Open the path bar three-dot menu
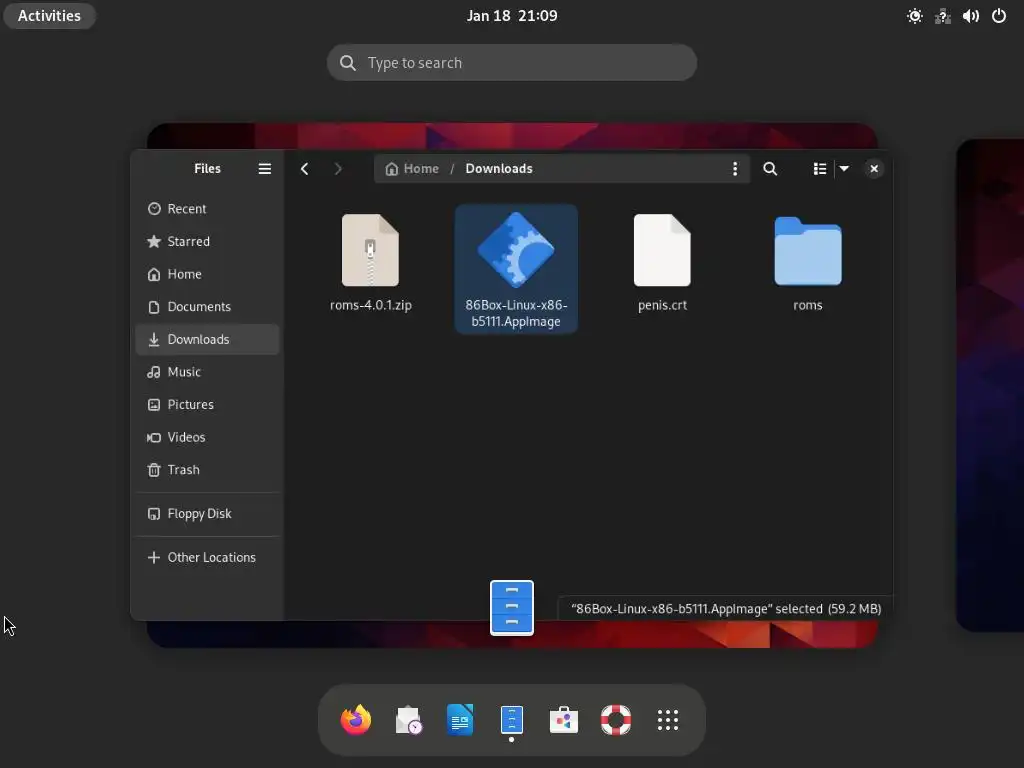1024x768 pixels. (735, 168)
